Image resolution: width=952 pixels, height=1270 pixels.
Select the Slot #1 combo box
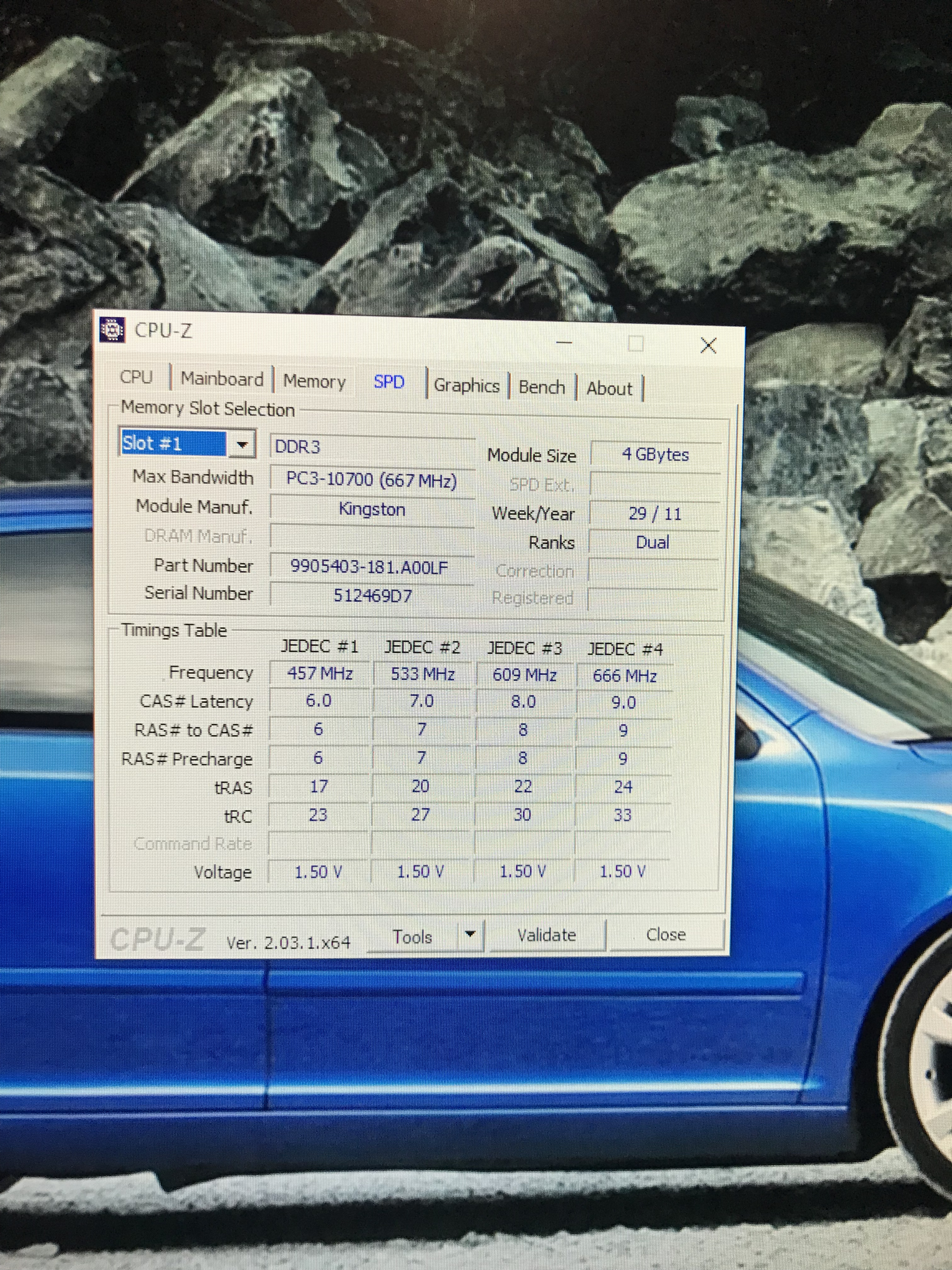(x=173, y=443)
